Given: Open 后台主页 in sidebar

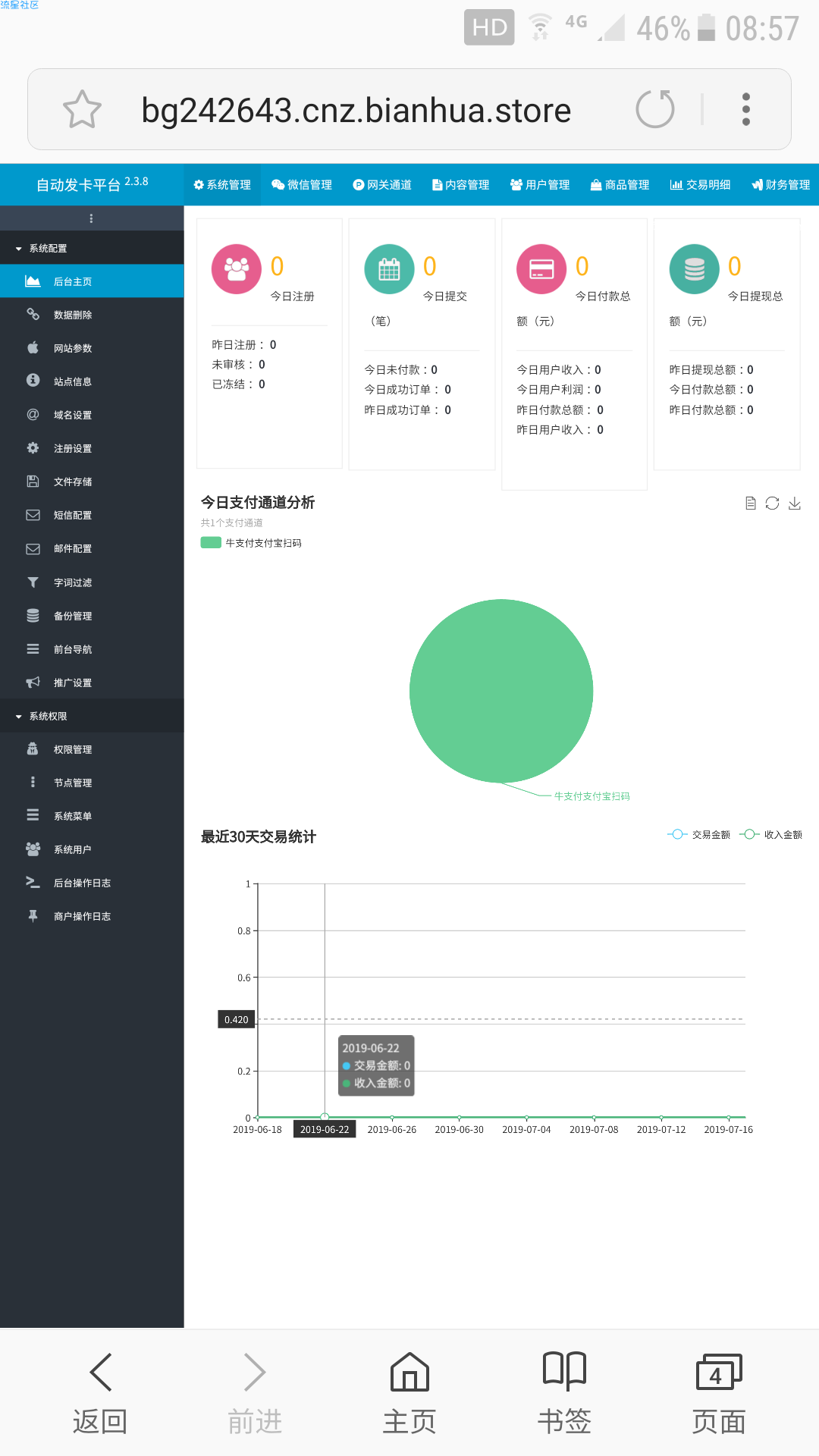Looking at the screenshot, I should pos(92,281).
